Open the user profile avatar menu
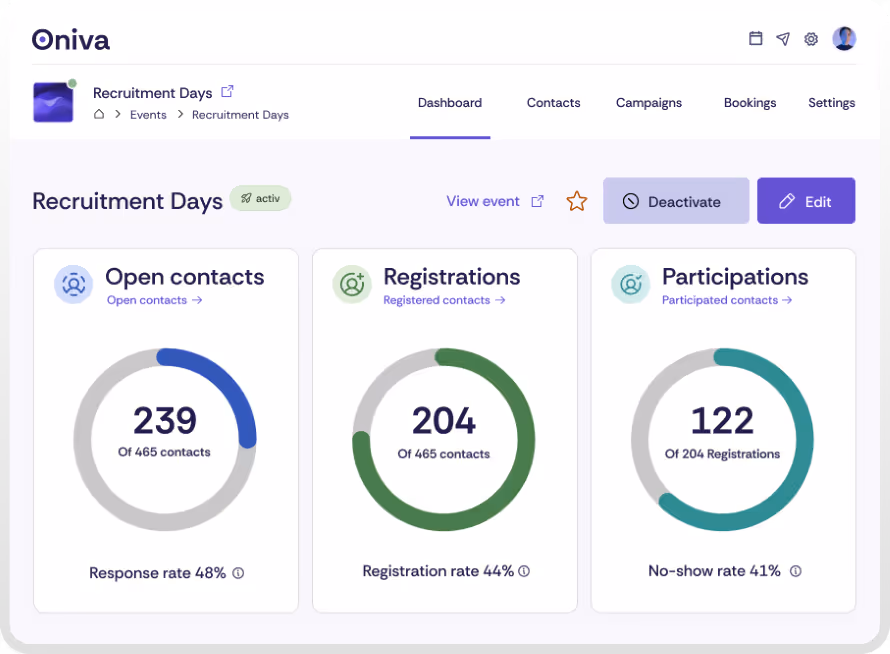The image size is (890, 654). (x=844, y=39)
